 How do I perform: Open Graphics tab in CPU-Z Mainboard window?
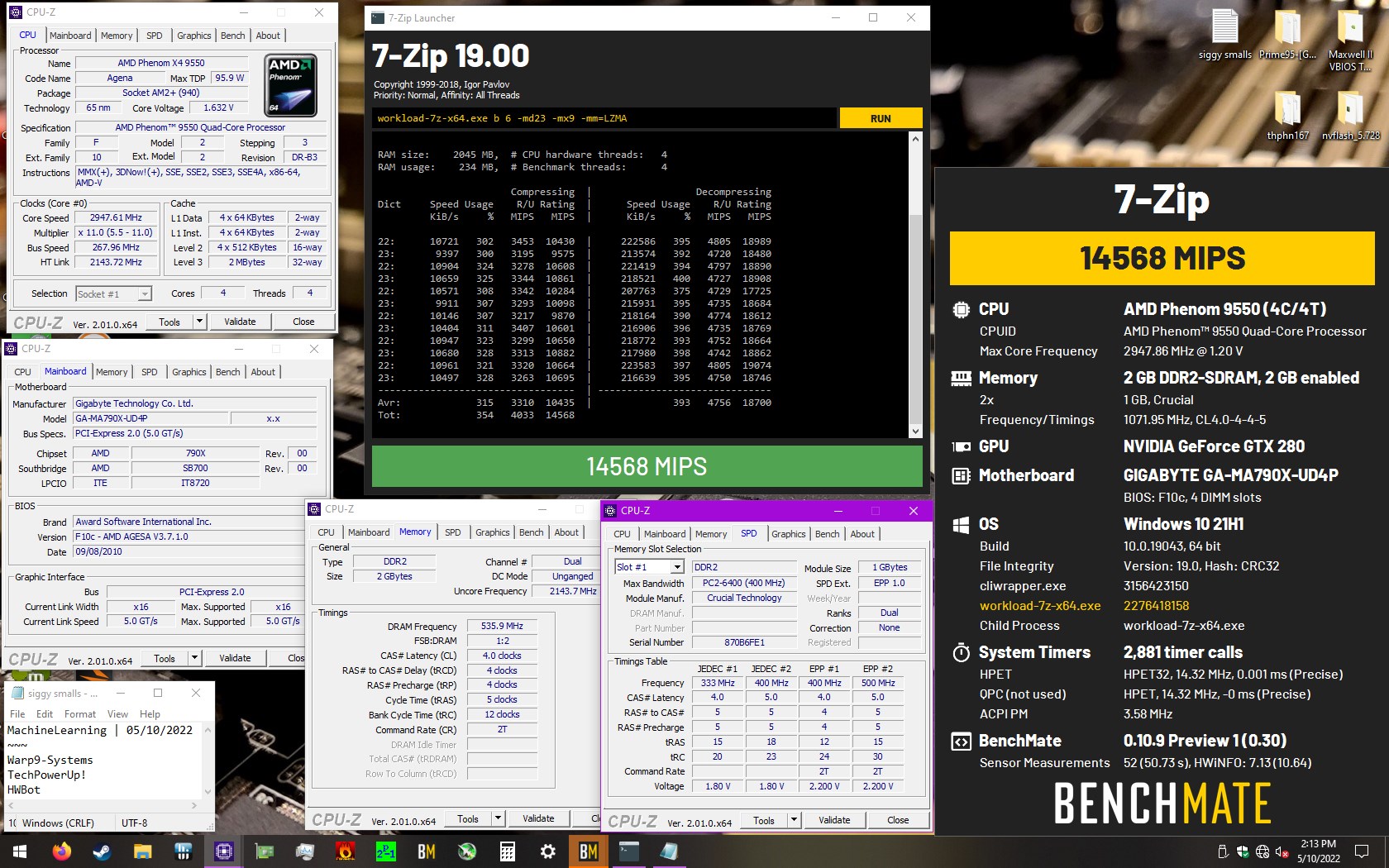(189, 372)
